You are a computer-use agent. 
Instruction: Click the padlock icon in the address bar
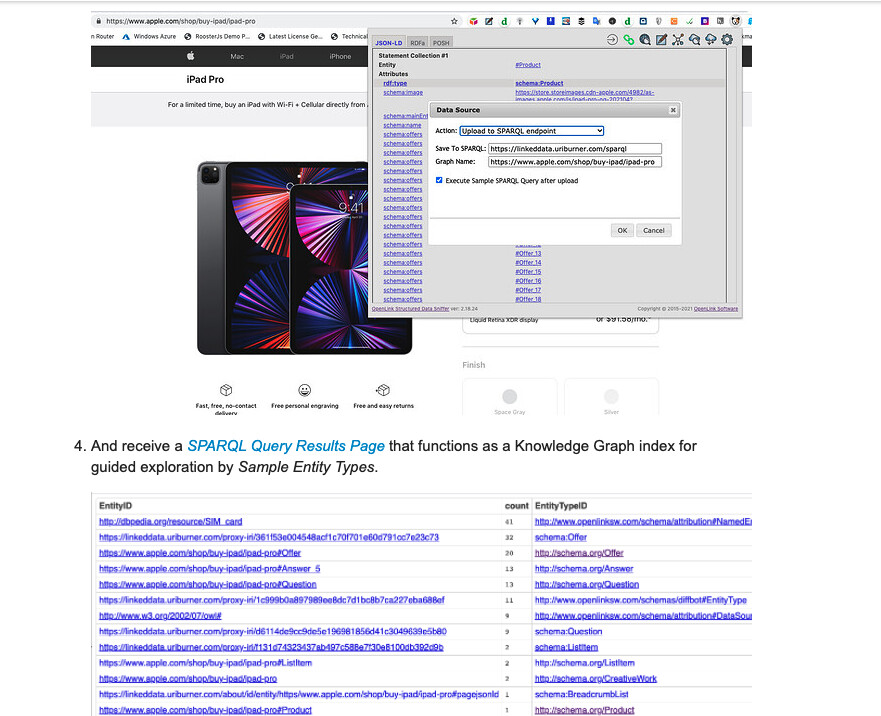coord(99,21)
